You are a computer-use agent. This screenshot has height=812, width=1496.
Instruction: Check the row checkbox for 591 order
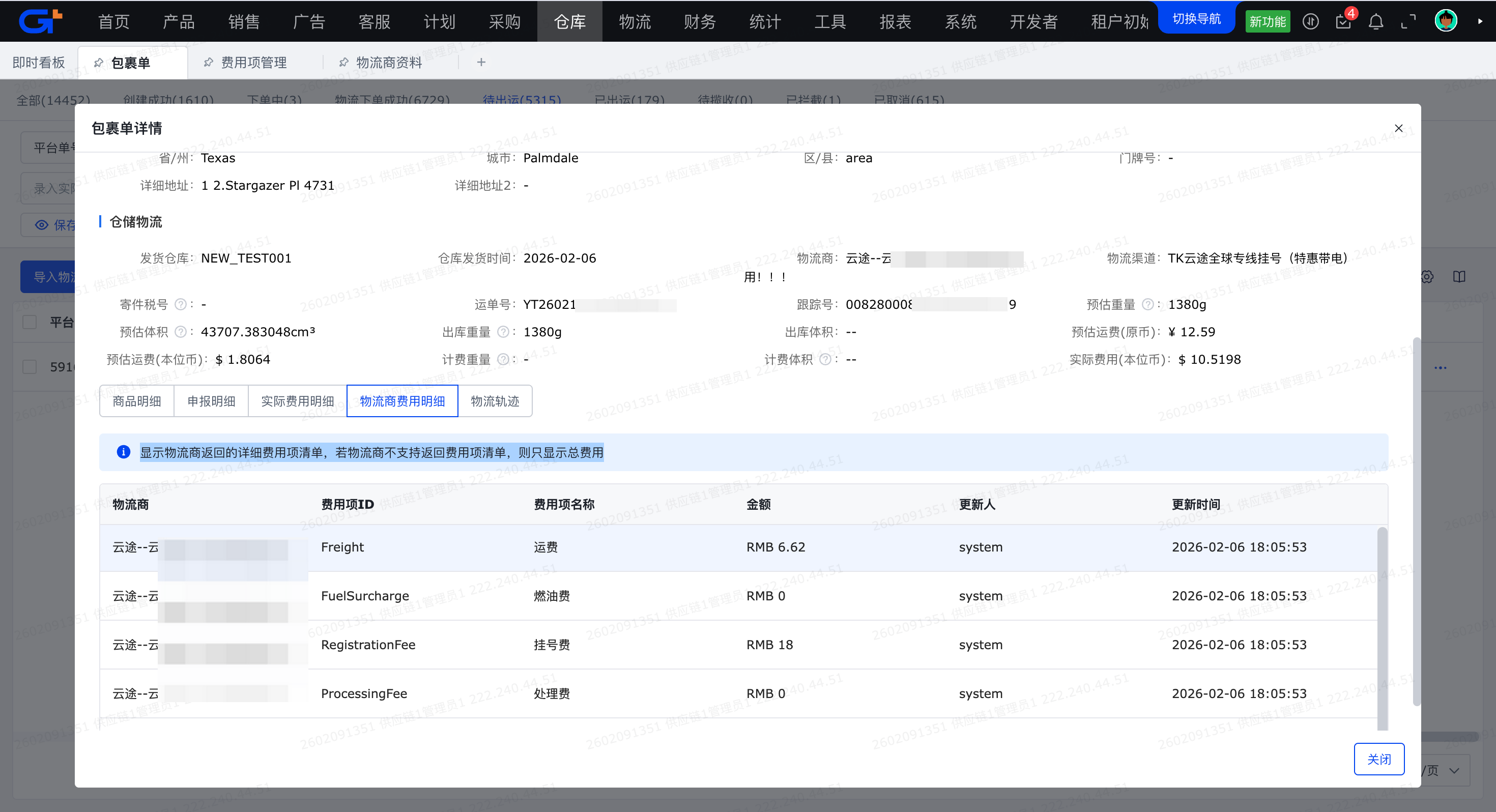30,367
